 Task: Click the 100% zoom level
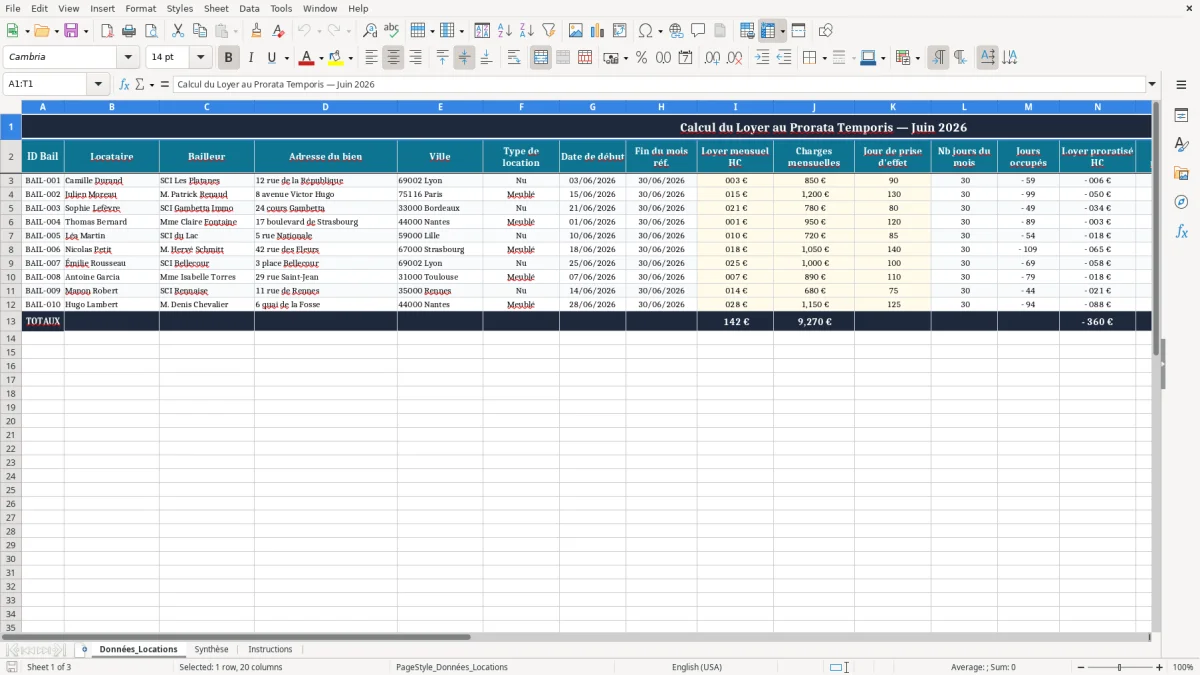[1183, 667]
